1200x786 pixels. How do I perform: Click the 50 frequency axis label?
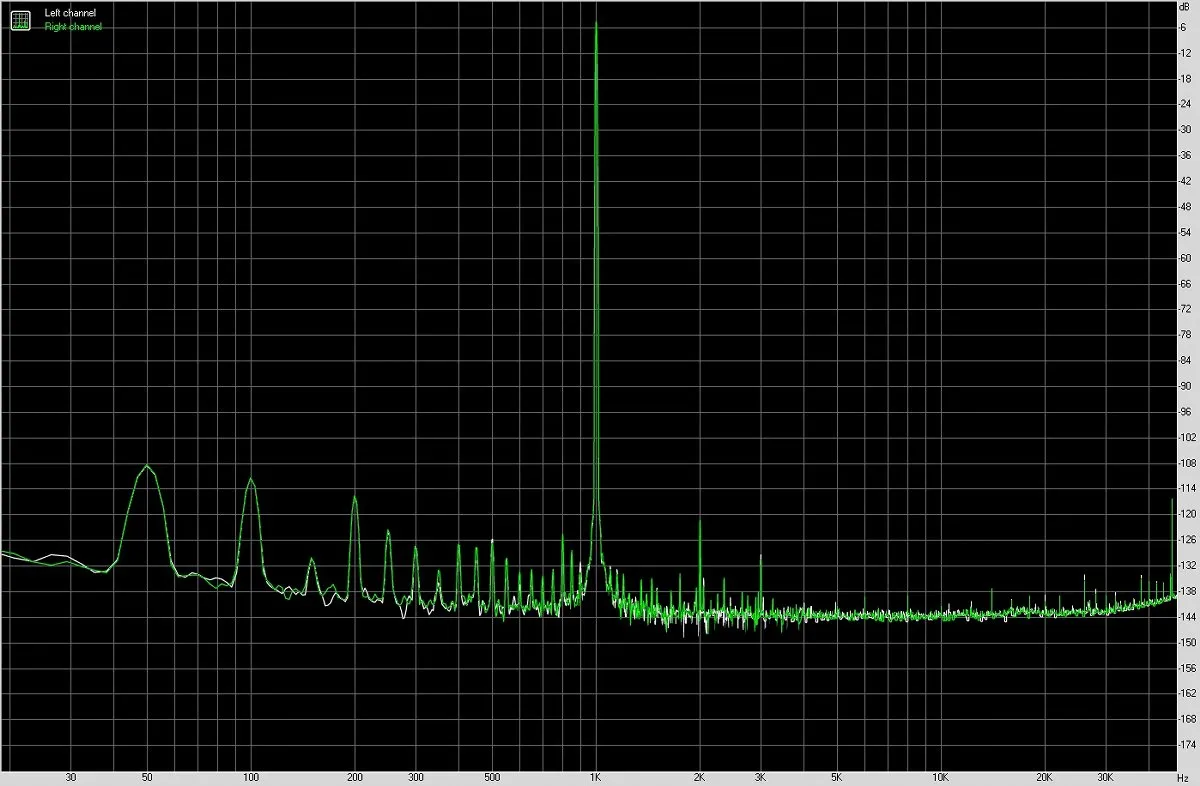147,777
